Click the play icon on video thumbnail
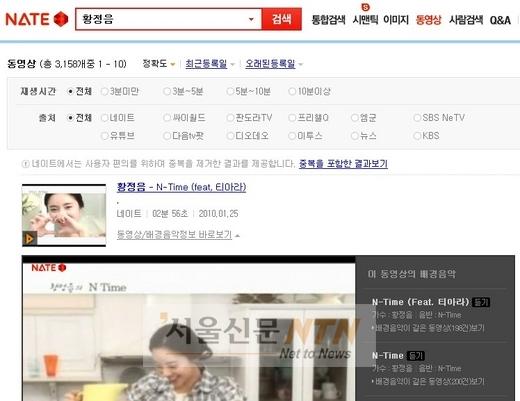 pos(29,239)
